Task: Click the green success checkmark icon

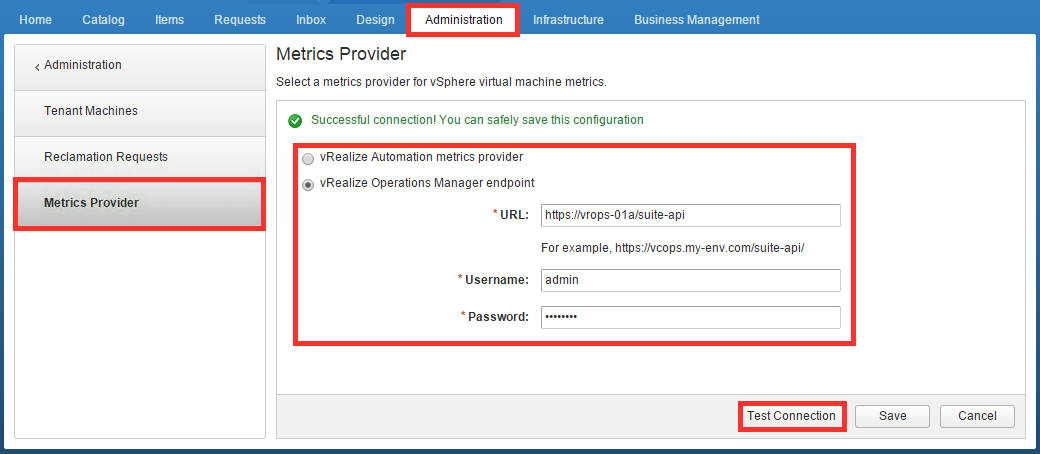Action: coord(295,121)
